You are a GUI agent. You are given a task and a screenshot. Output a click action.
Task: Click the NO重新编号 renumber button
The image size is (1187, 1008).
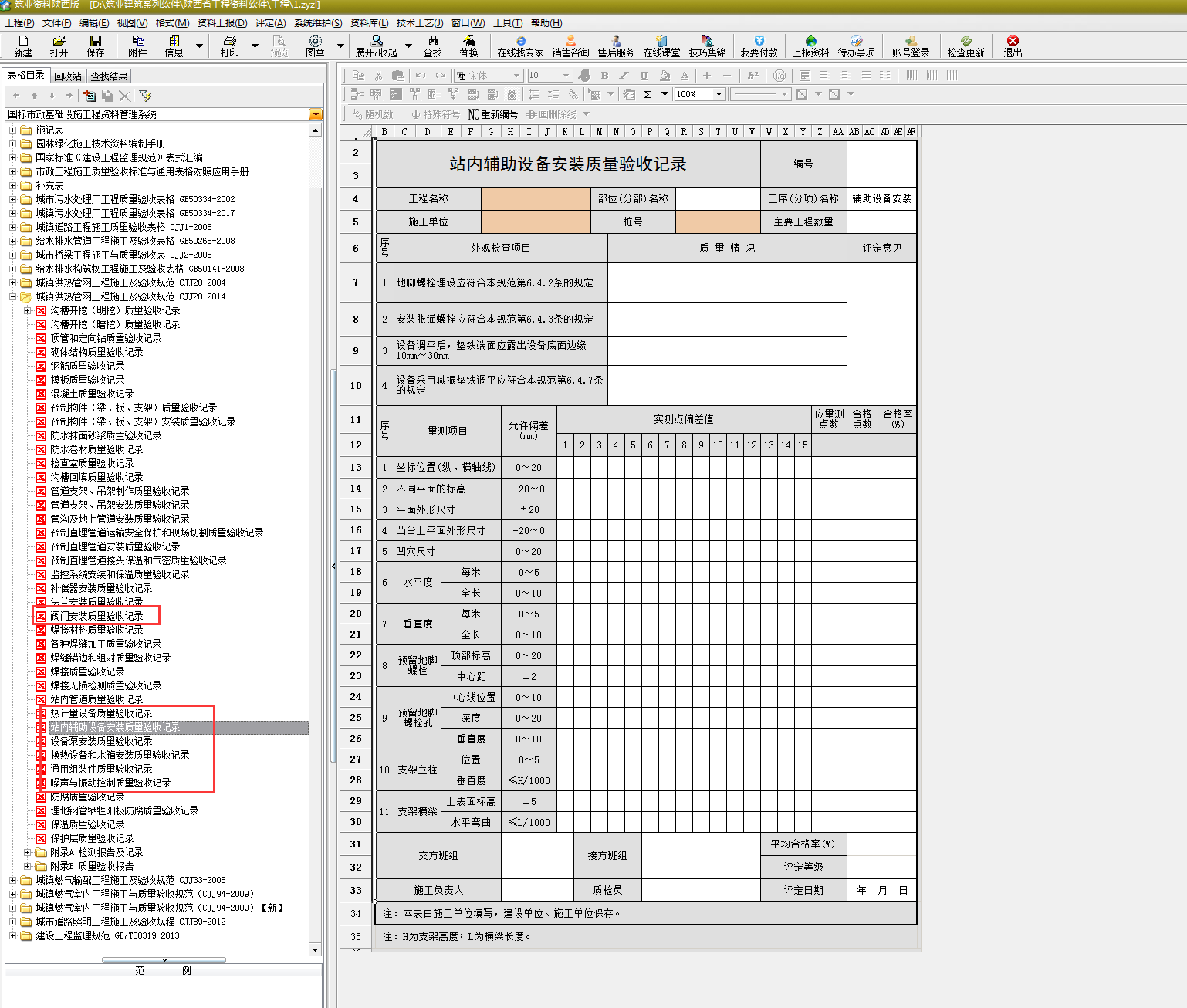pyautogui.click(x=492, y=114)
